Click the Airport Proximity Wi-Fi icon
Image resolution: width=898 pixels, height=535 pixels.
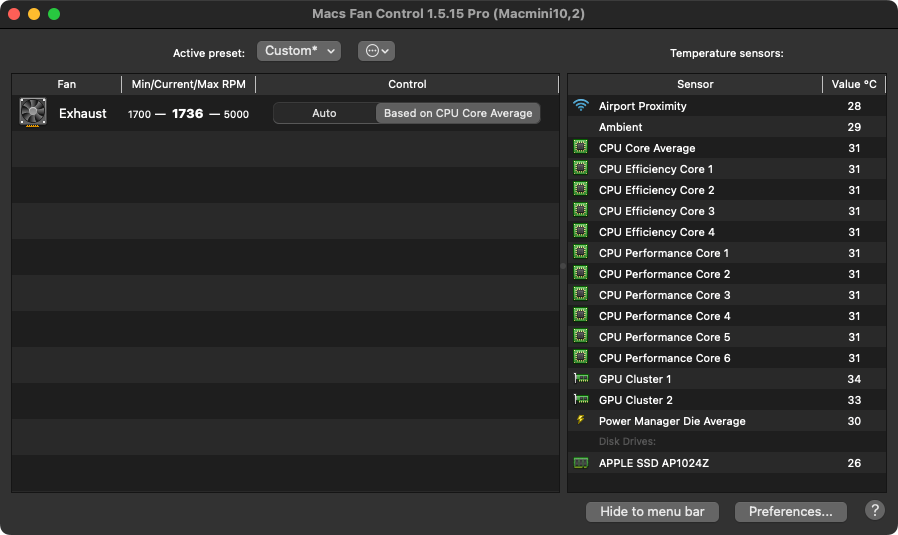tap(581, 105)
